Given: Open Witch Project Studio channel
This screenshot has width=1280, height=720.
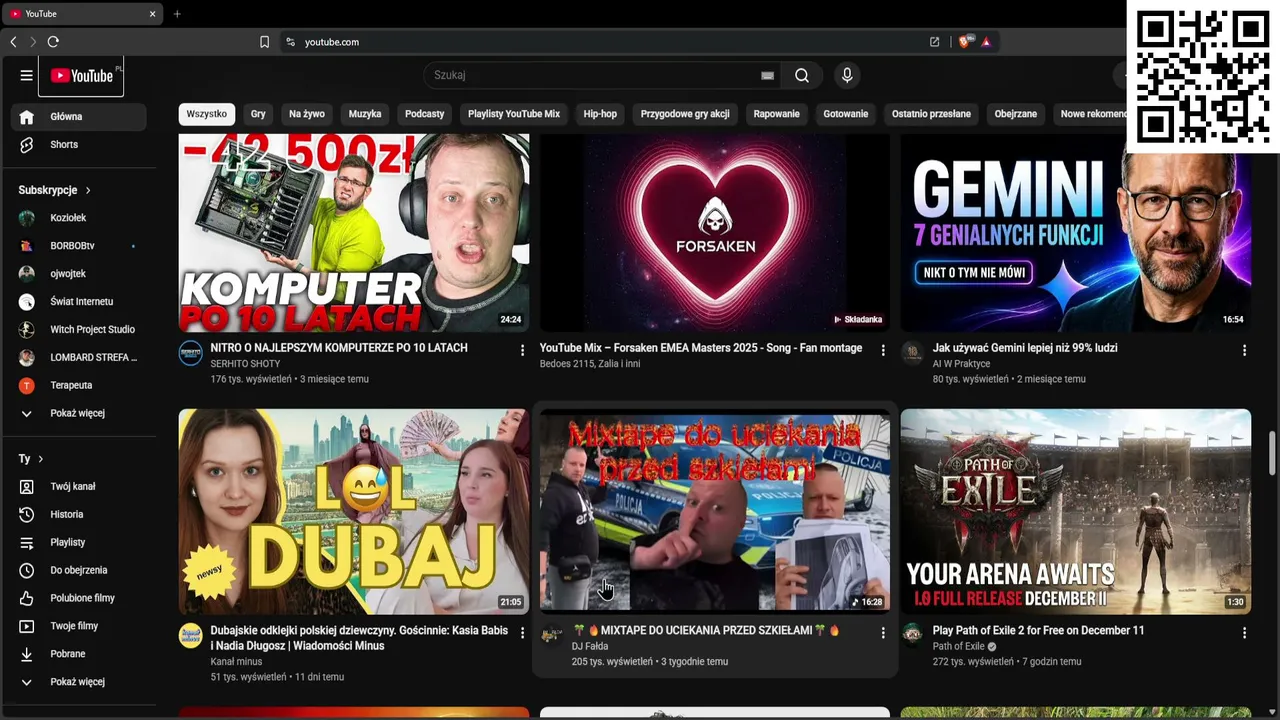Looking at the screenshot, I should pyautogui.click(x=79, y=329).
